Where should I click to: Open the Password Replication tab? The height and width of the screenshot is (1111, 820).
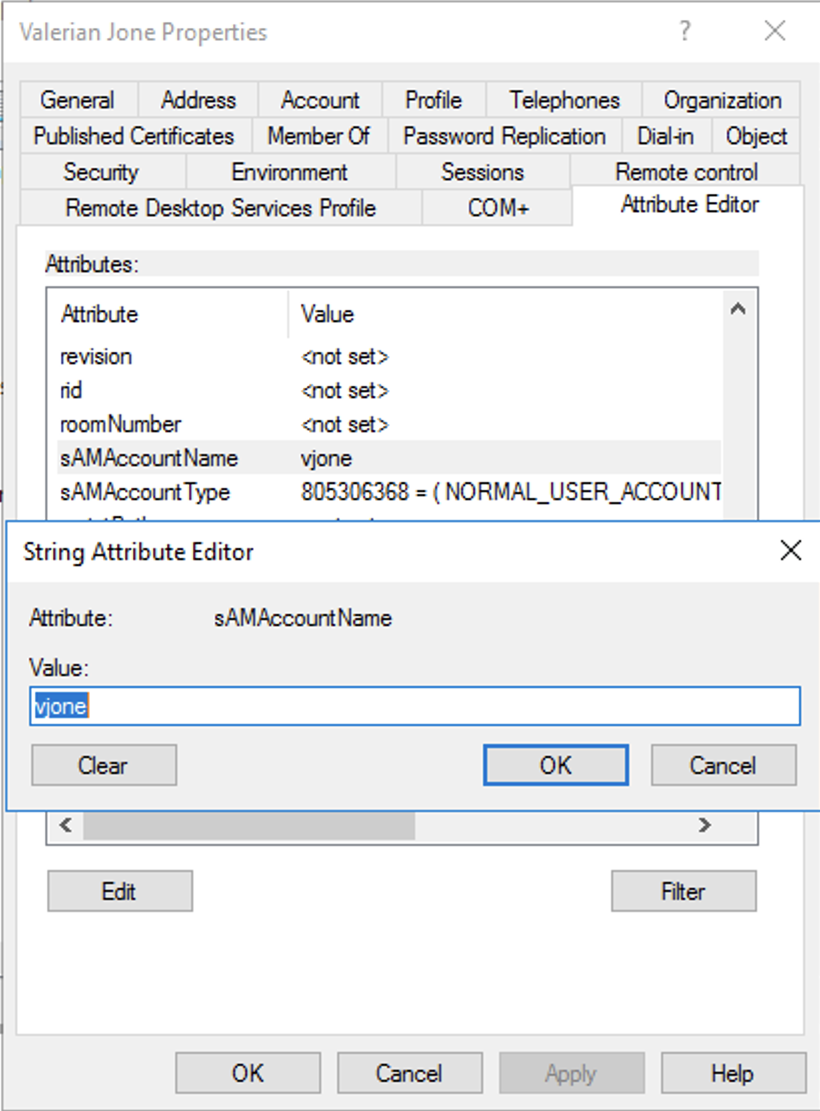click(x=504, y=136)
